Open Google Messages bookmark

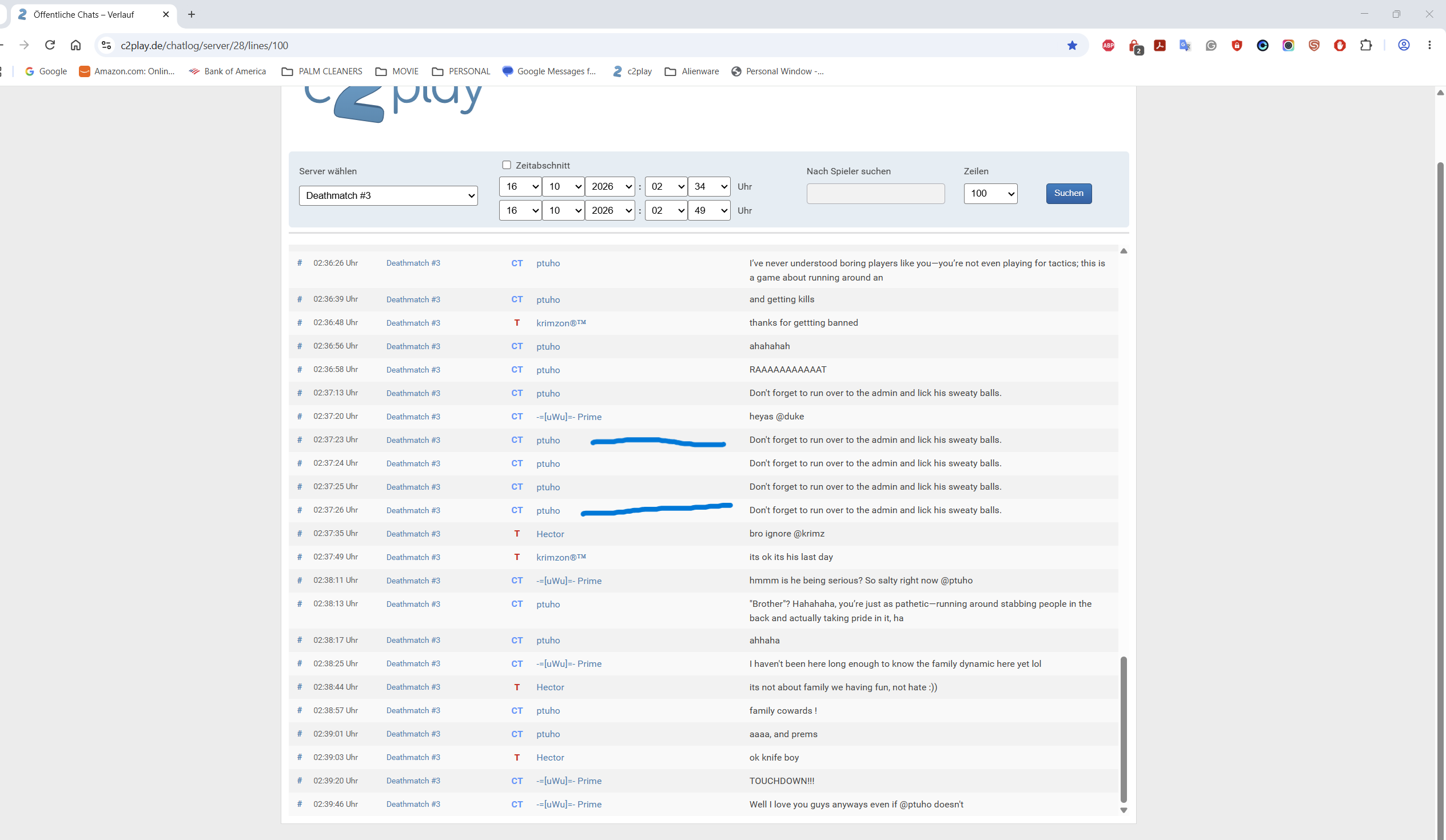[x=549, y=71]
